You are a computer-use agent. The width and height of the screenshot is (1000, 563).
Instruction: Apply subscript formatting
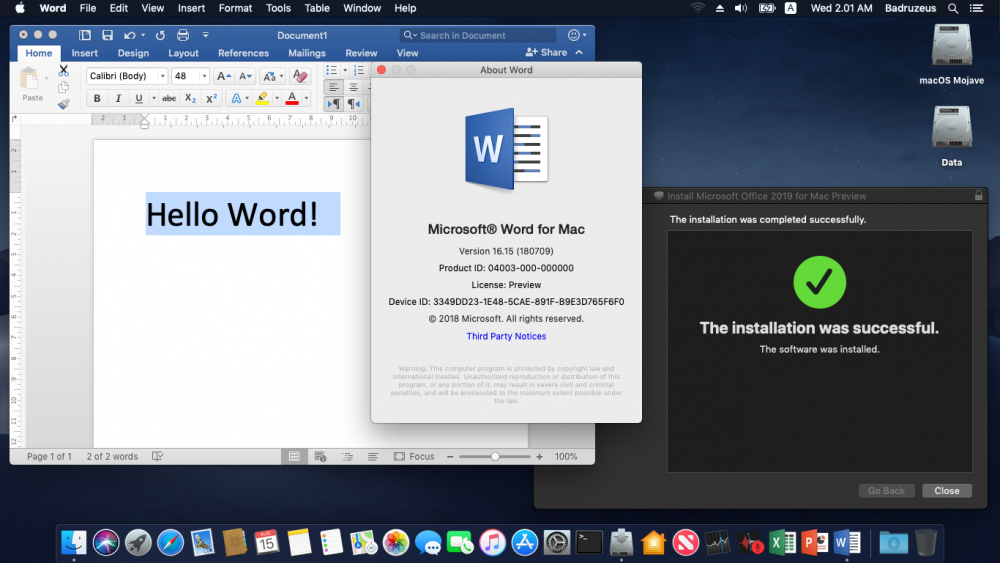pos(190,98)
